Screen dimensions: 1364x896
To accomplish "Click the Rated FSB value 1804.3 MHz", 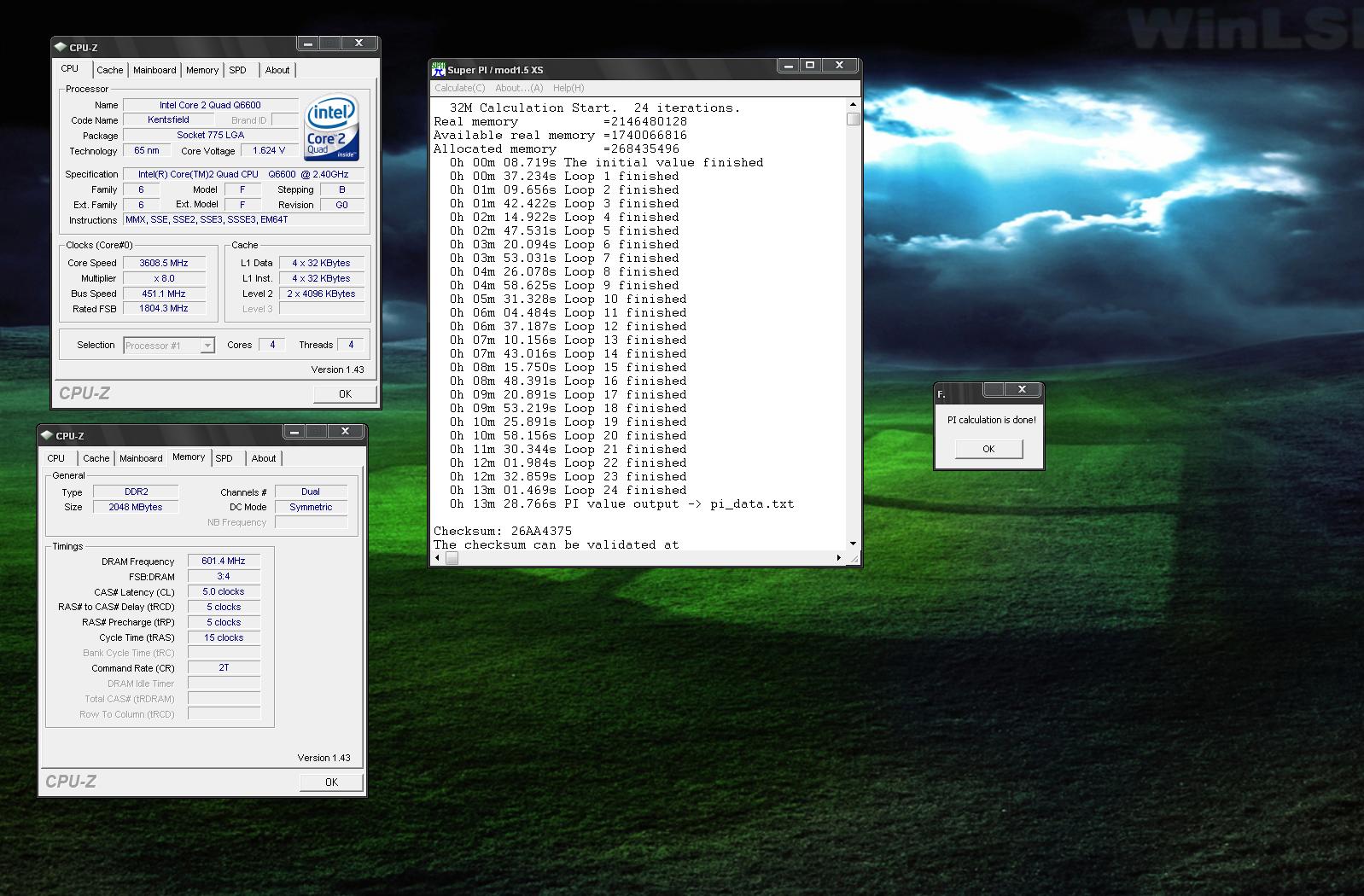I will tap(164, 308).
